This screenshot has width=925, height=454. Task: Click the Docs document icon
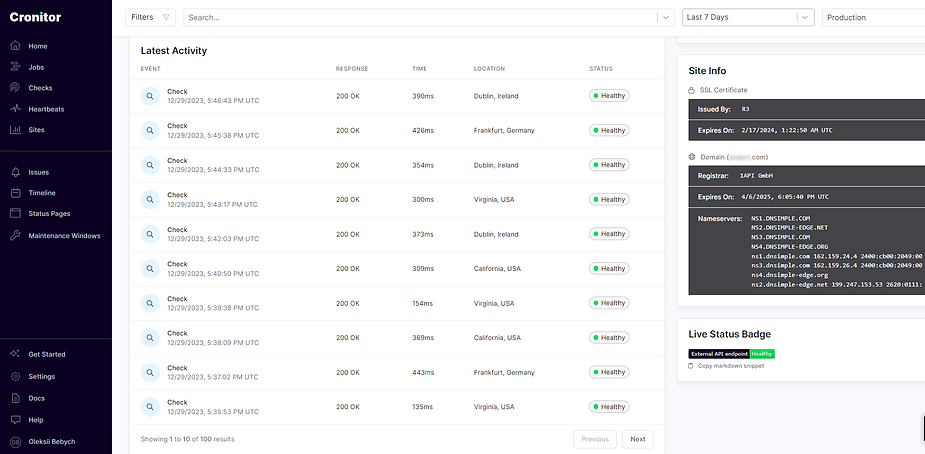(15, 398)
